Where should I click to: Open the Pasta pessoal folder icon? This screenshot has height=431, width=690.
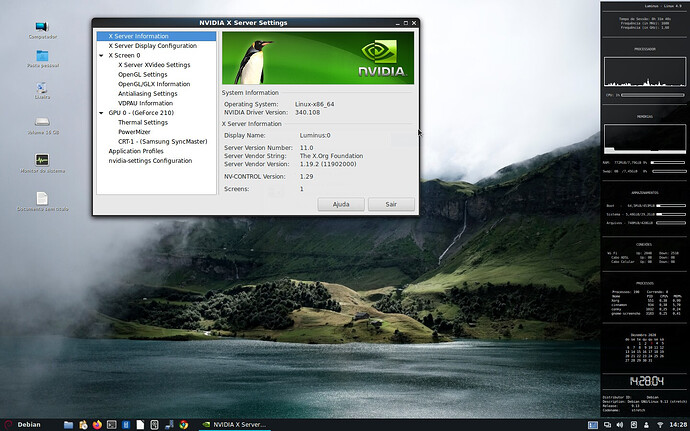42,56
